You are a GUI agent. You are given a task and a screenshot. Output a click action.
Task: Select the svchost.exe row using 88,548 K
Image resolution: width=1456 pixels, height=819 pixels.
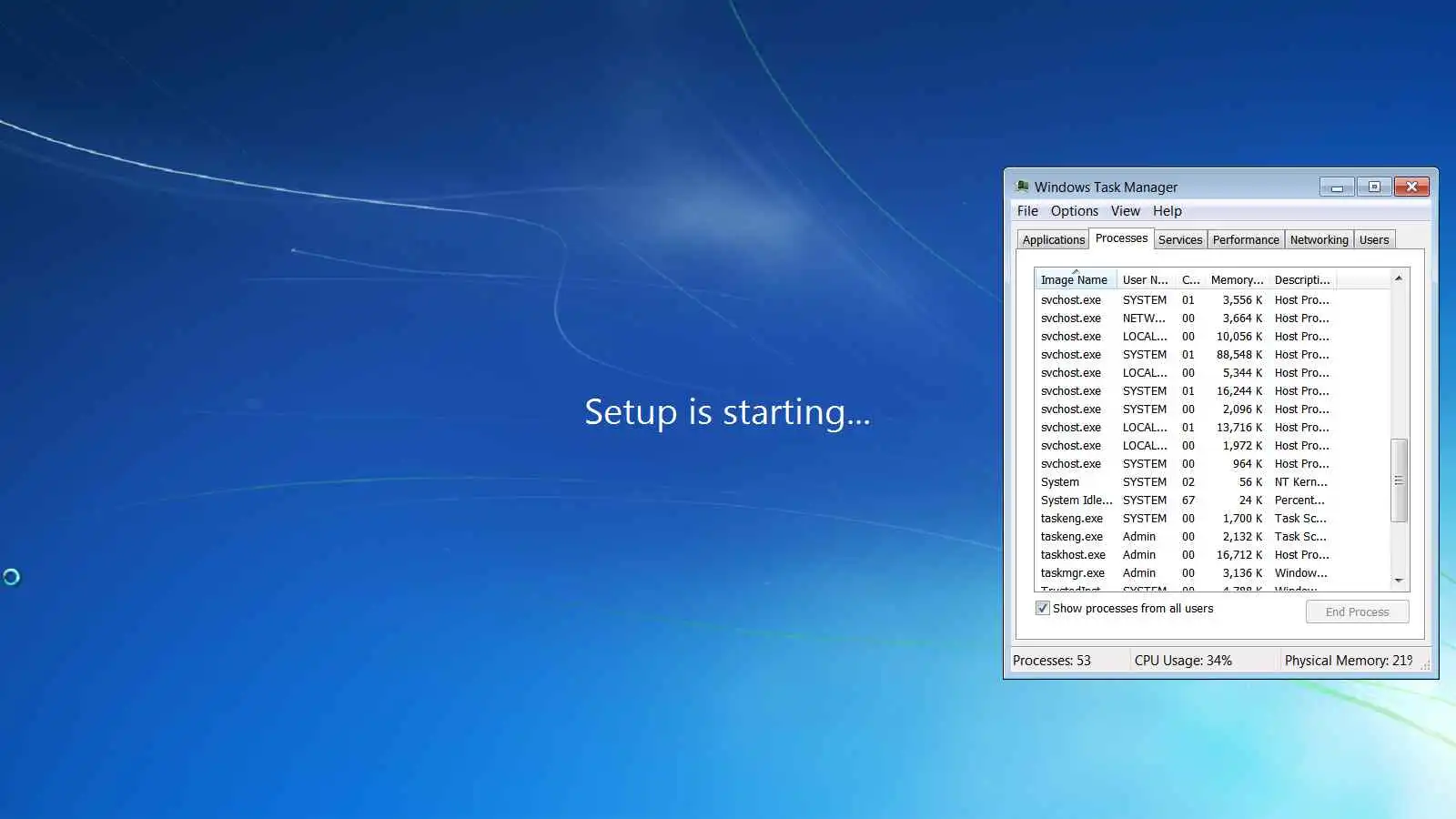tap(1212, 355)
